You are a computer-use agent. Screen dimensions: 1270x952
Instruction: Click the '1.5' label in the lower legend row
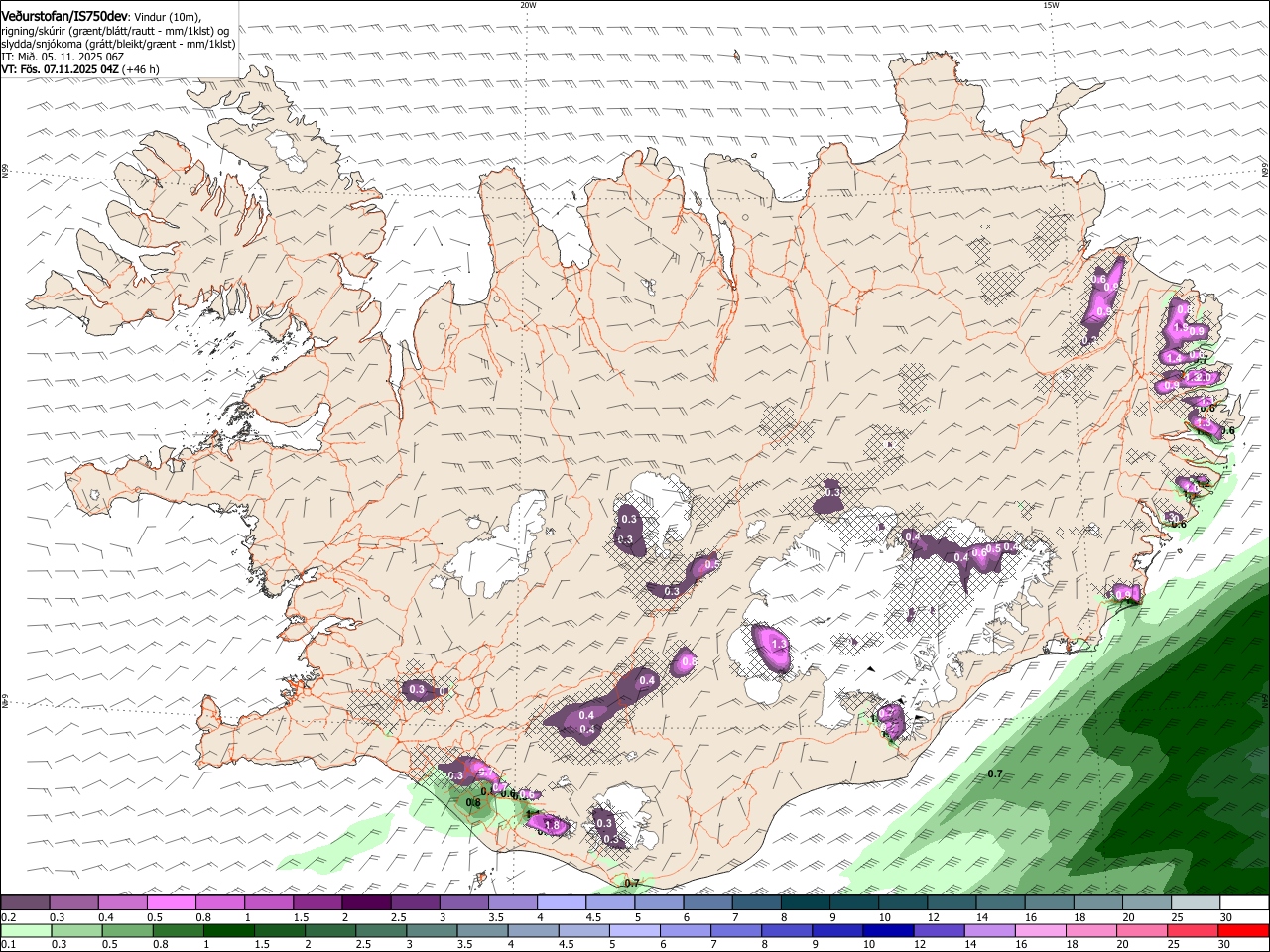click(262, 946)
